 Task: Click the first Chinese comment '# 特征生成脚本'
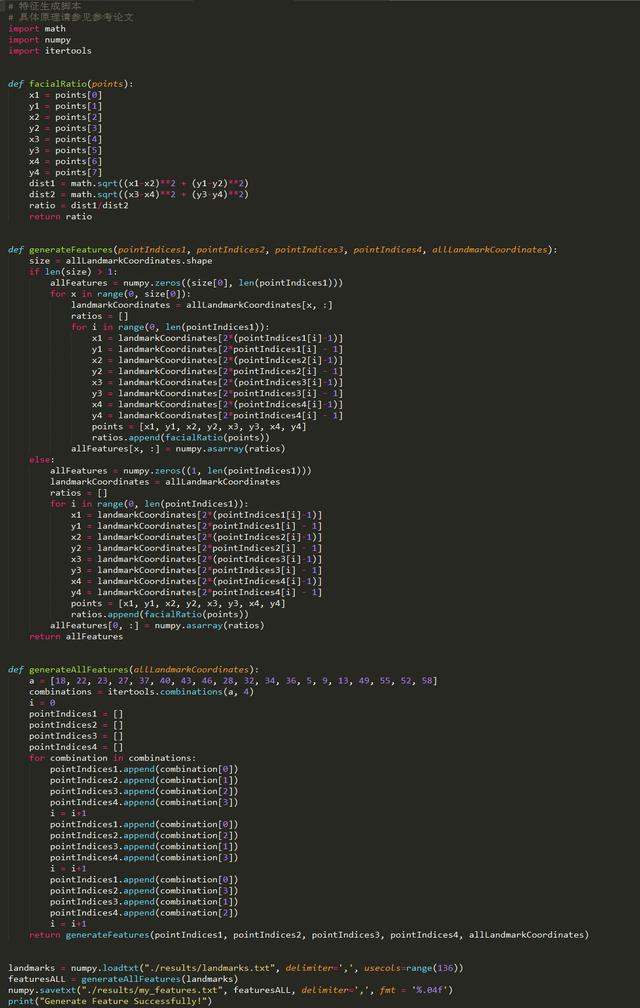coord(45,6)
